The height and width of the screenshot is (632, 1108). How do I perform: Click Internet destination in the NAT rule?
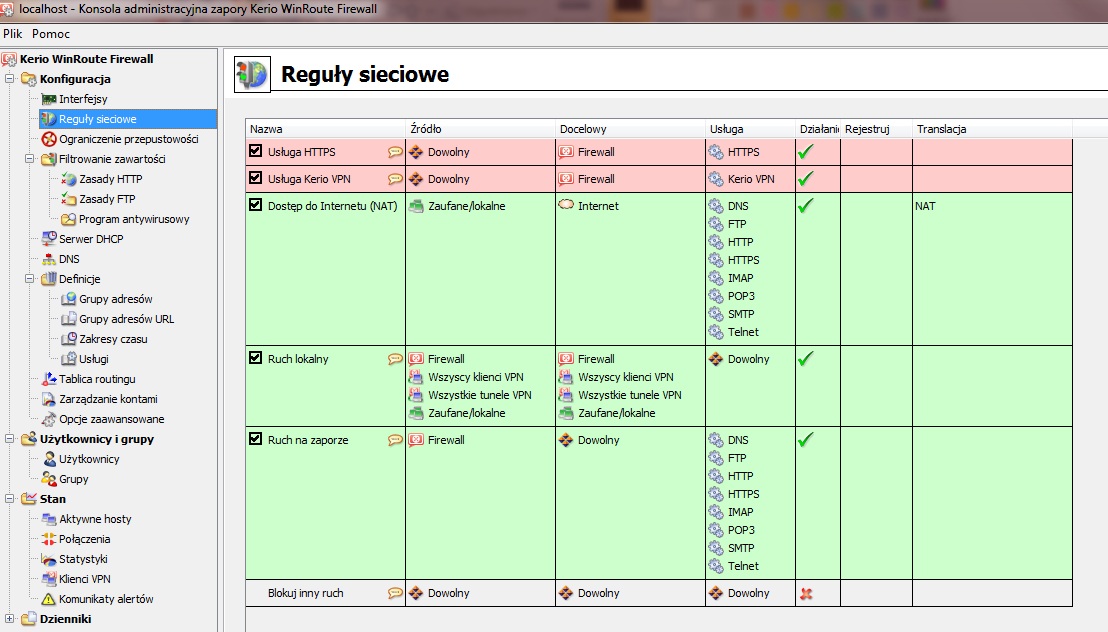coord(598,206)
